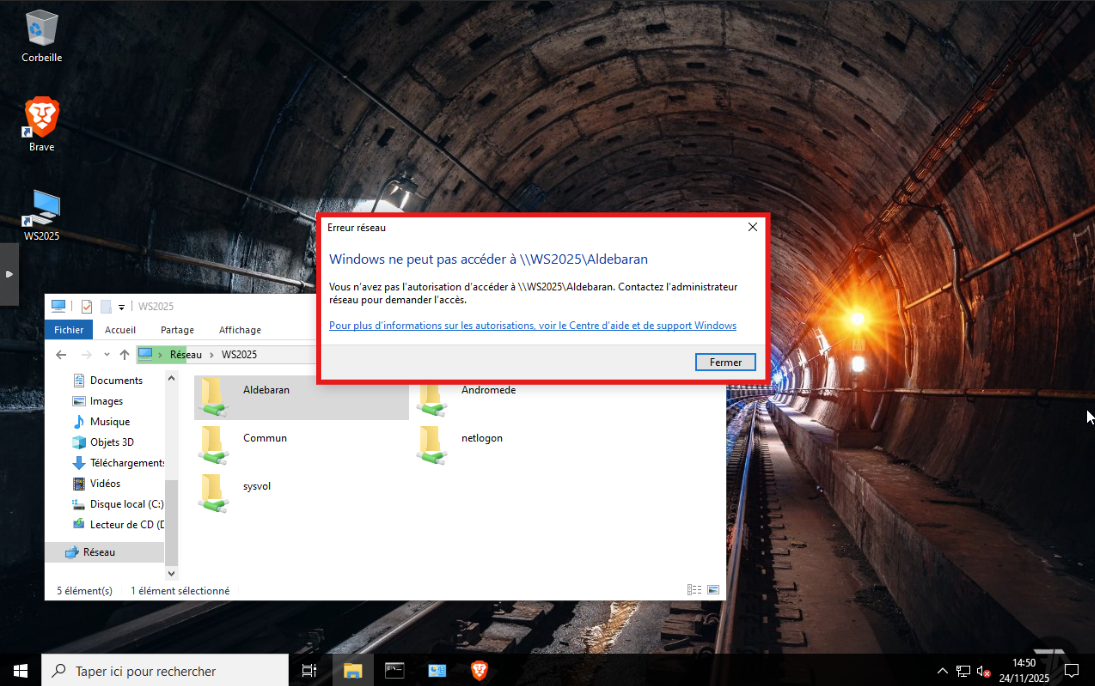The image size is (1095, 686).
Task: Open the Affichage ribbon tab
Action: coord(240,330)
